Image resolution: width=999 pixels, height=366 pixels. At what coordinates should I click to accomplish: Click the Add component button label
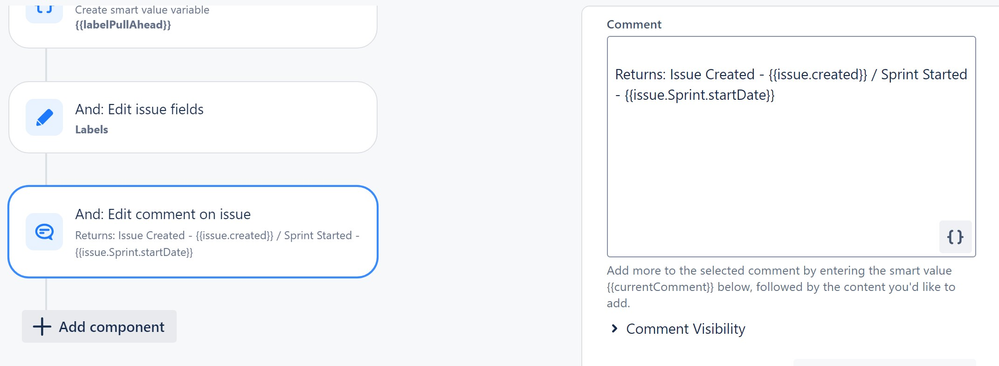point(111,327)
